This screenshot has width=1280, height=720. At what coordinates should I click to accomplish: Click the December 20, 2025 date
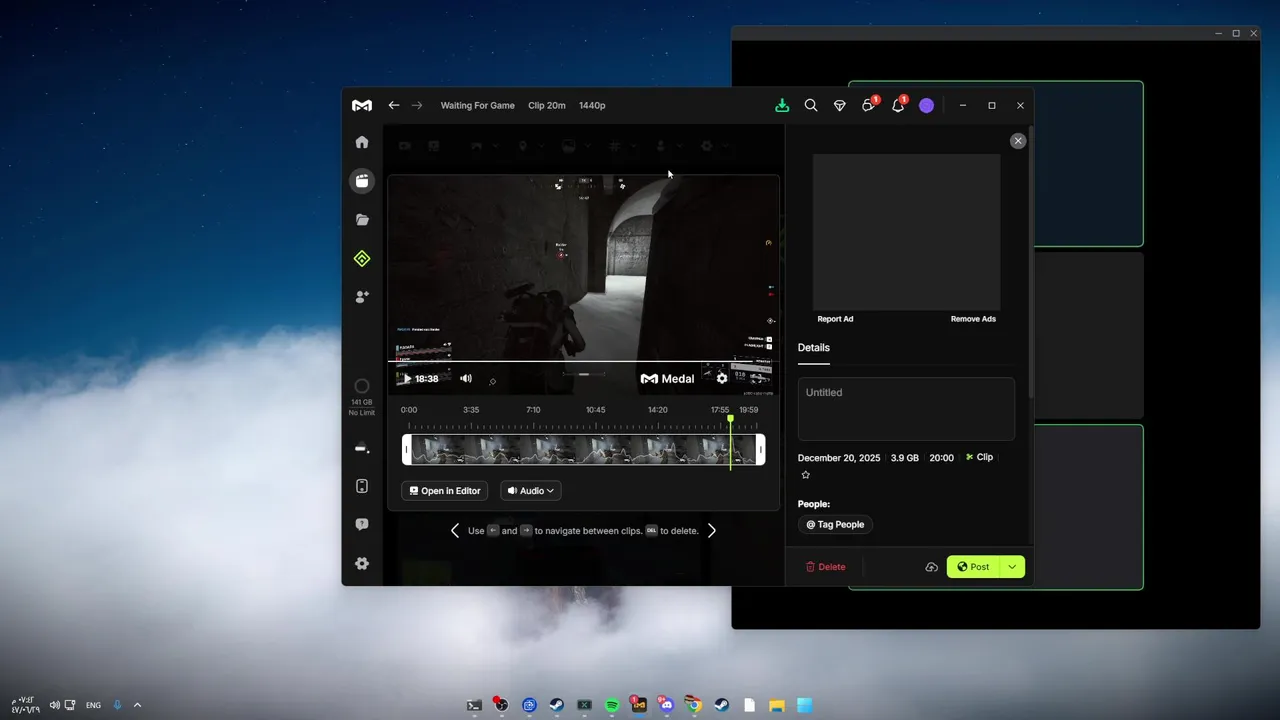(839, 458)
